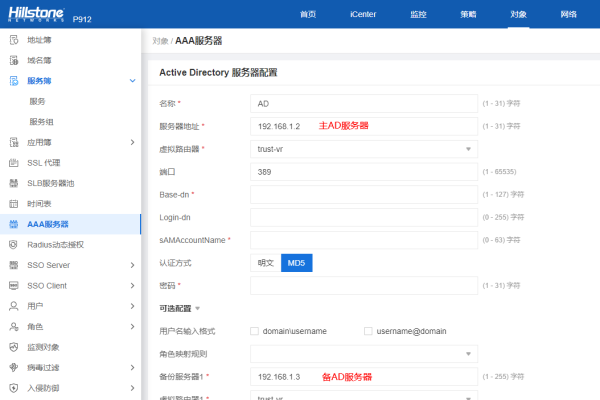Click the 用户 user icon
Viewport: 600px width, 400px height.
[14, 306]
